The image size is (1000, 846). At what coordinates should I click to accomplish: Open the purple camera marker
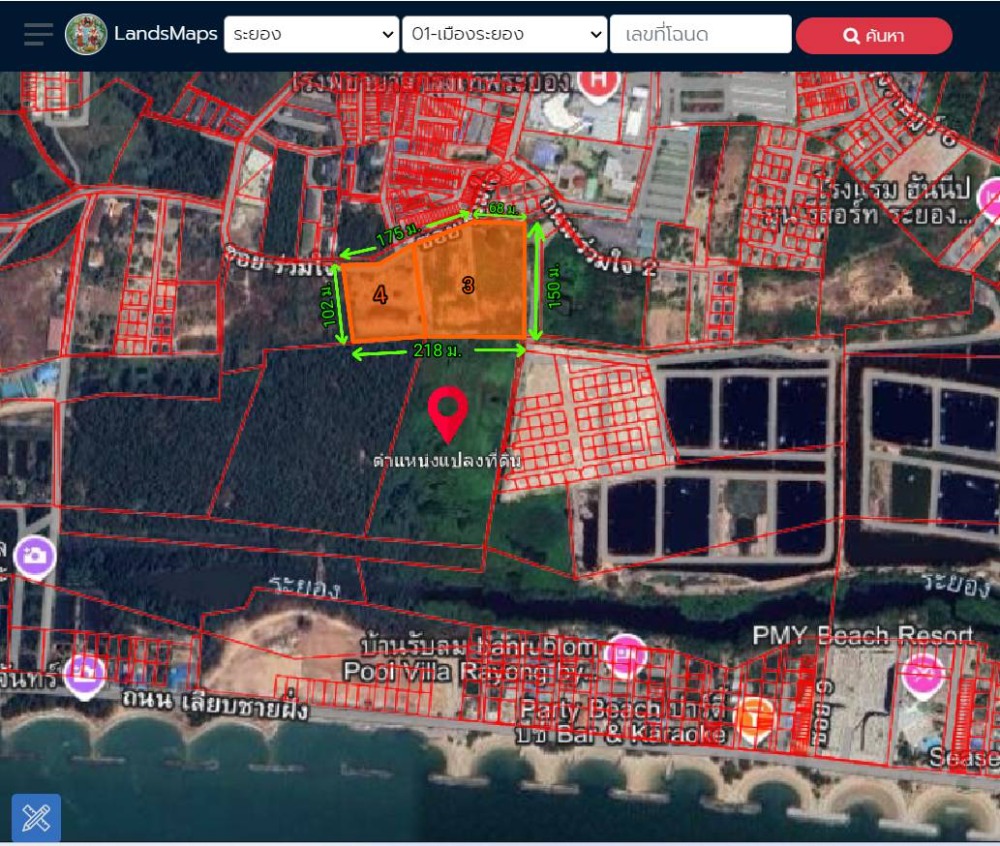click(x=35, y=556)
